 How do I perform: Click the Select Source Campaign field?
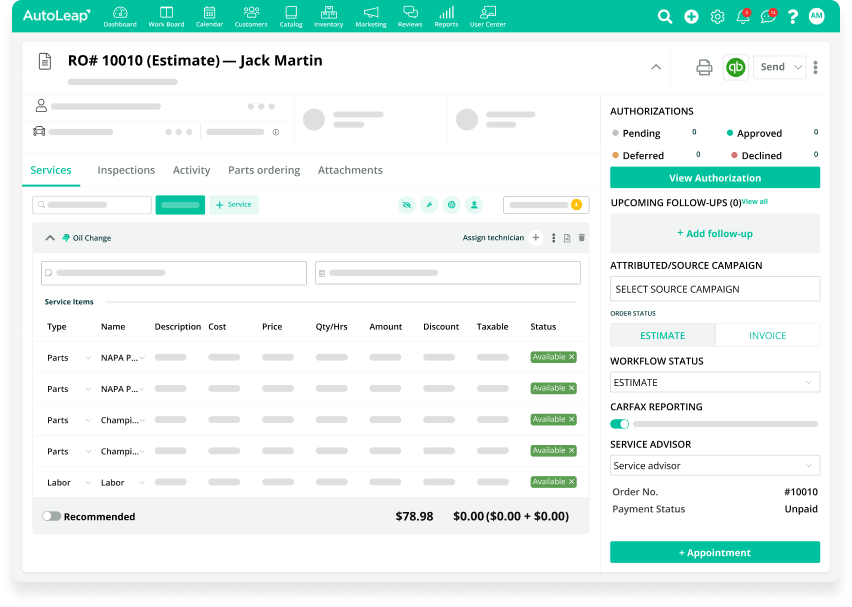pyautogui.click(x=714, y=289)
